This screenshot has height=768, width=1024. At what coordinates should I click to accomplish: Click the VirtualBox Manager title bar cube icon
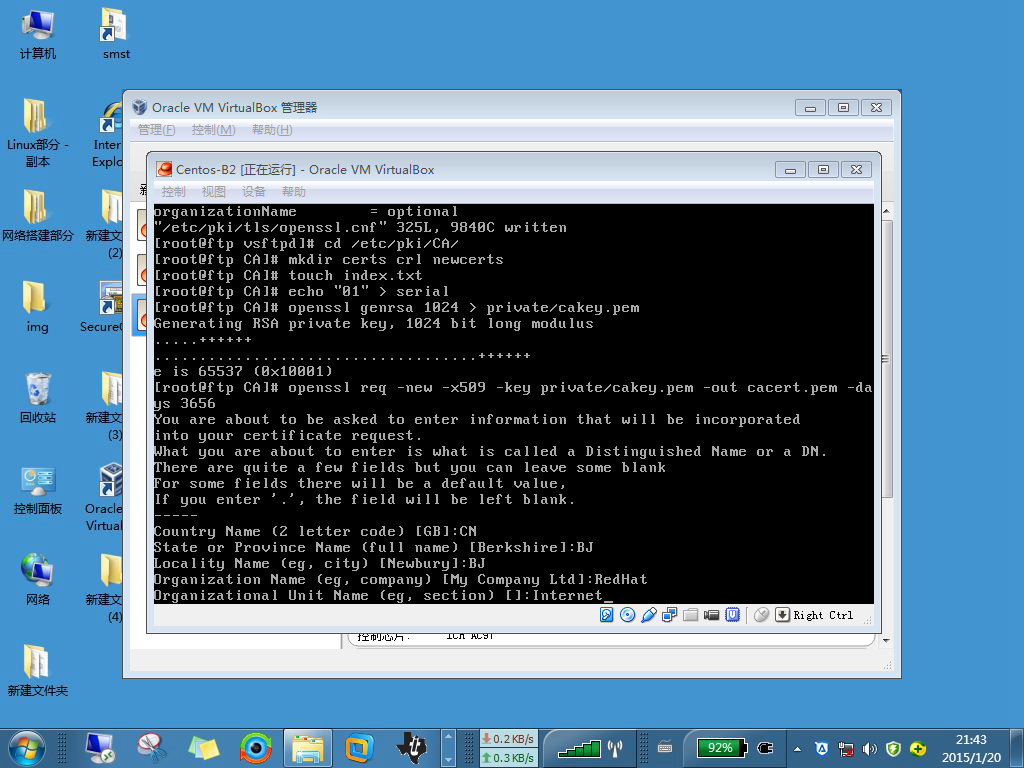139,107
